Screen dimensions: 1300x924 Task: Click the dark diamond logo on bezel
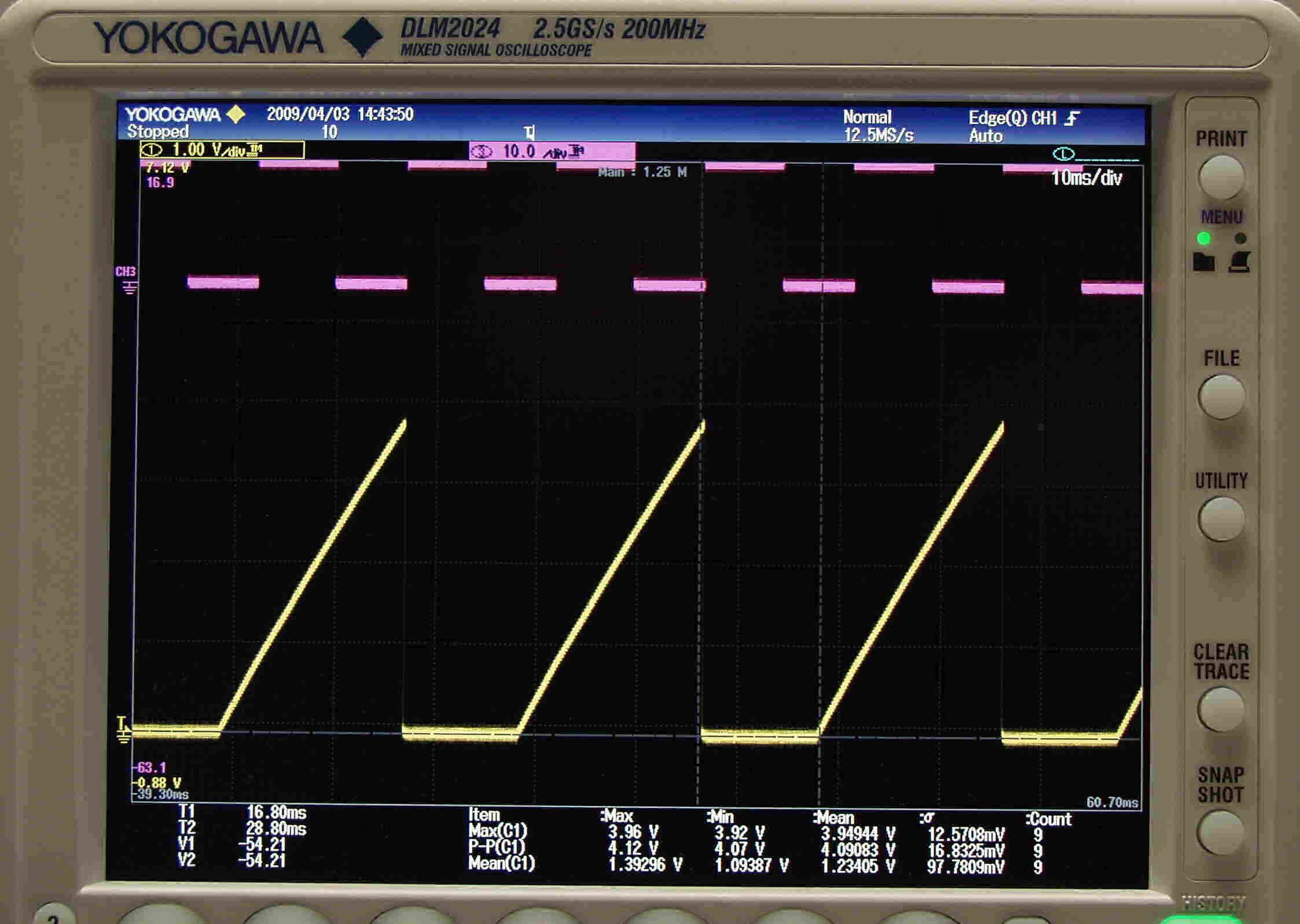coord(362,37)
